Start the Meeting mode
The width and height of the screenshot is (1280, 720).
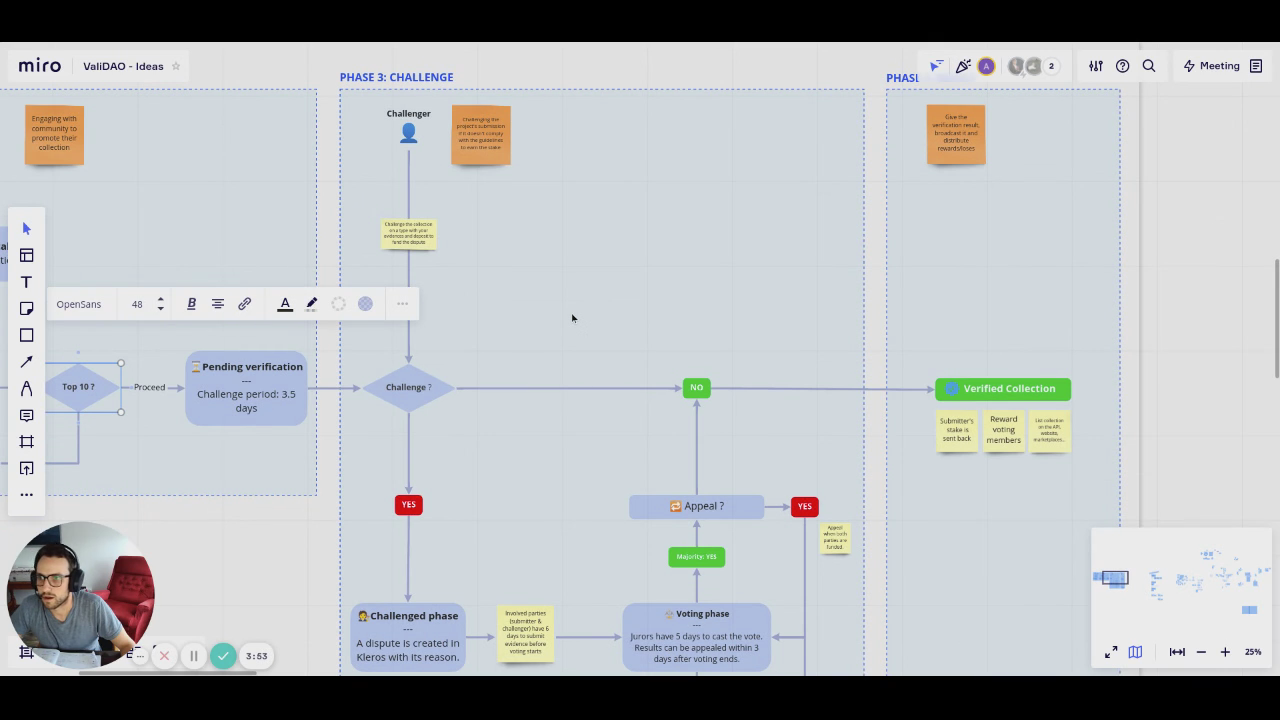[x=1211, y=66]
